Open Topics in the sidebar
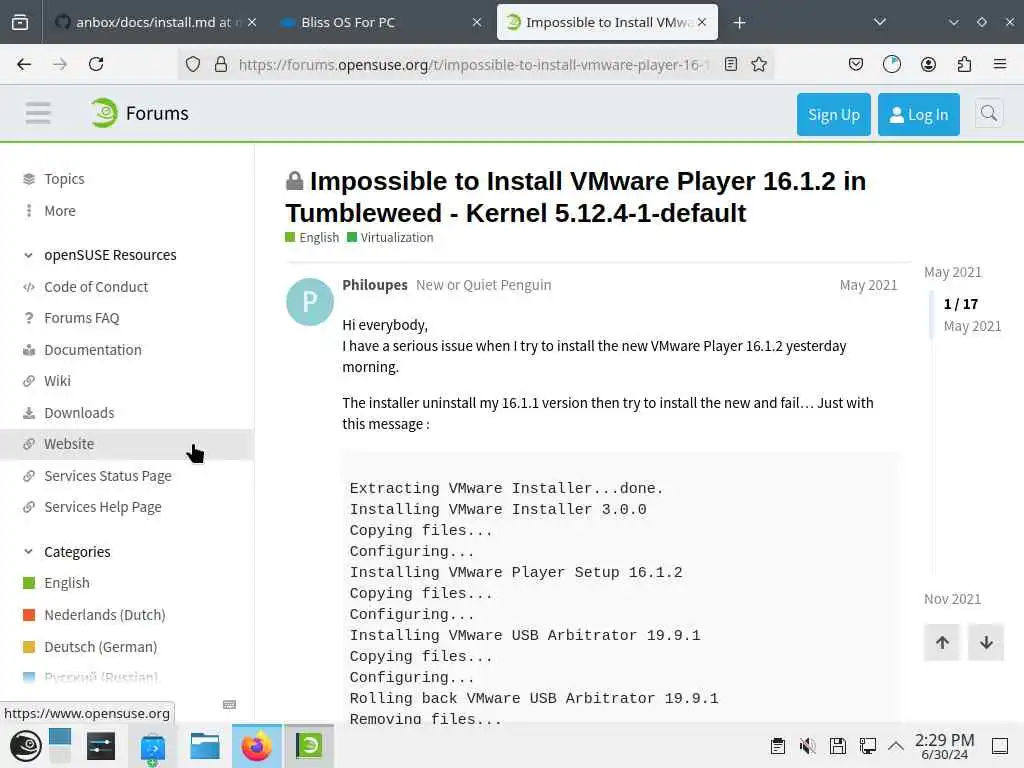This screenshot has height=768, width=1024. coord(64,179)
